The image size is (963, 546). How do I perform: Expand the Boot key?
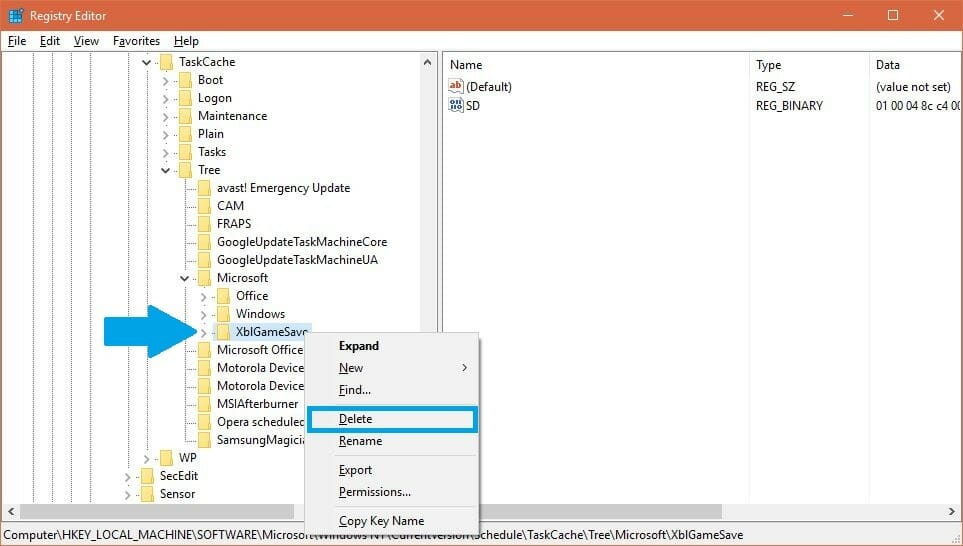(165, 80)
